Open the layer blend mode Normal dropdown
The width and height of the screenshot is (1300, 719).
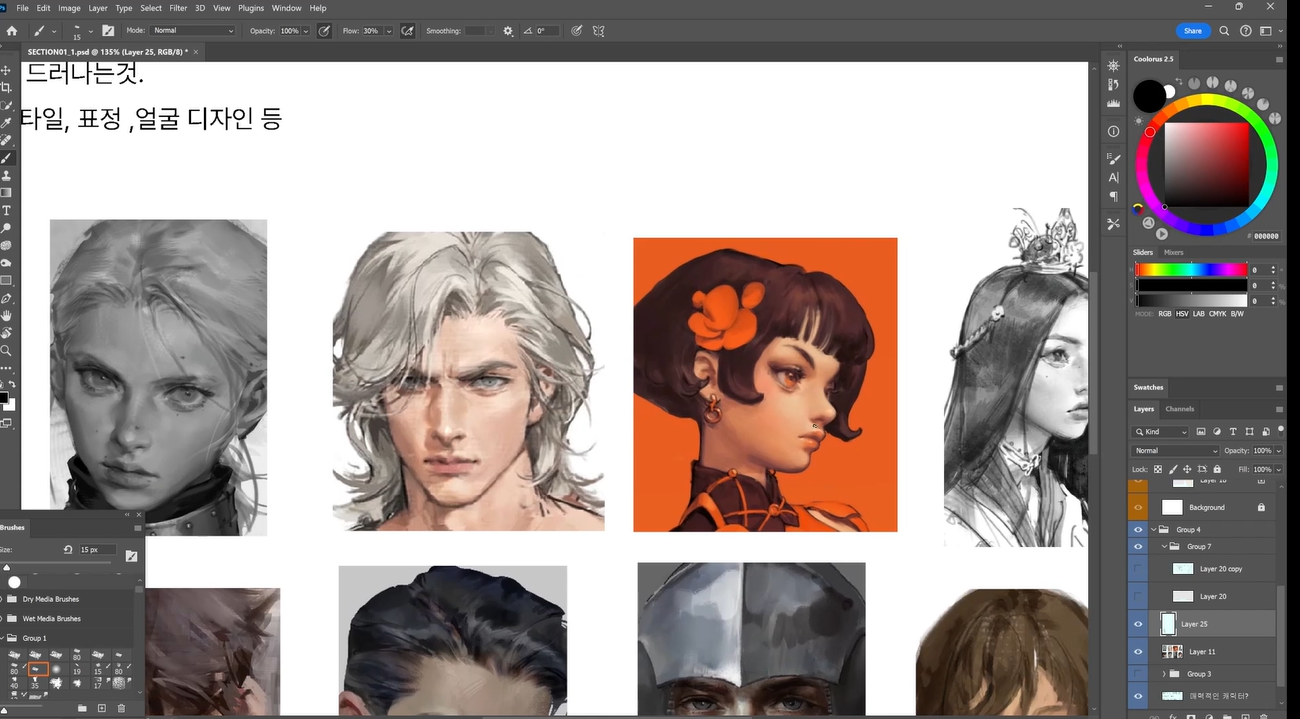click(x=1176, y=451)
